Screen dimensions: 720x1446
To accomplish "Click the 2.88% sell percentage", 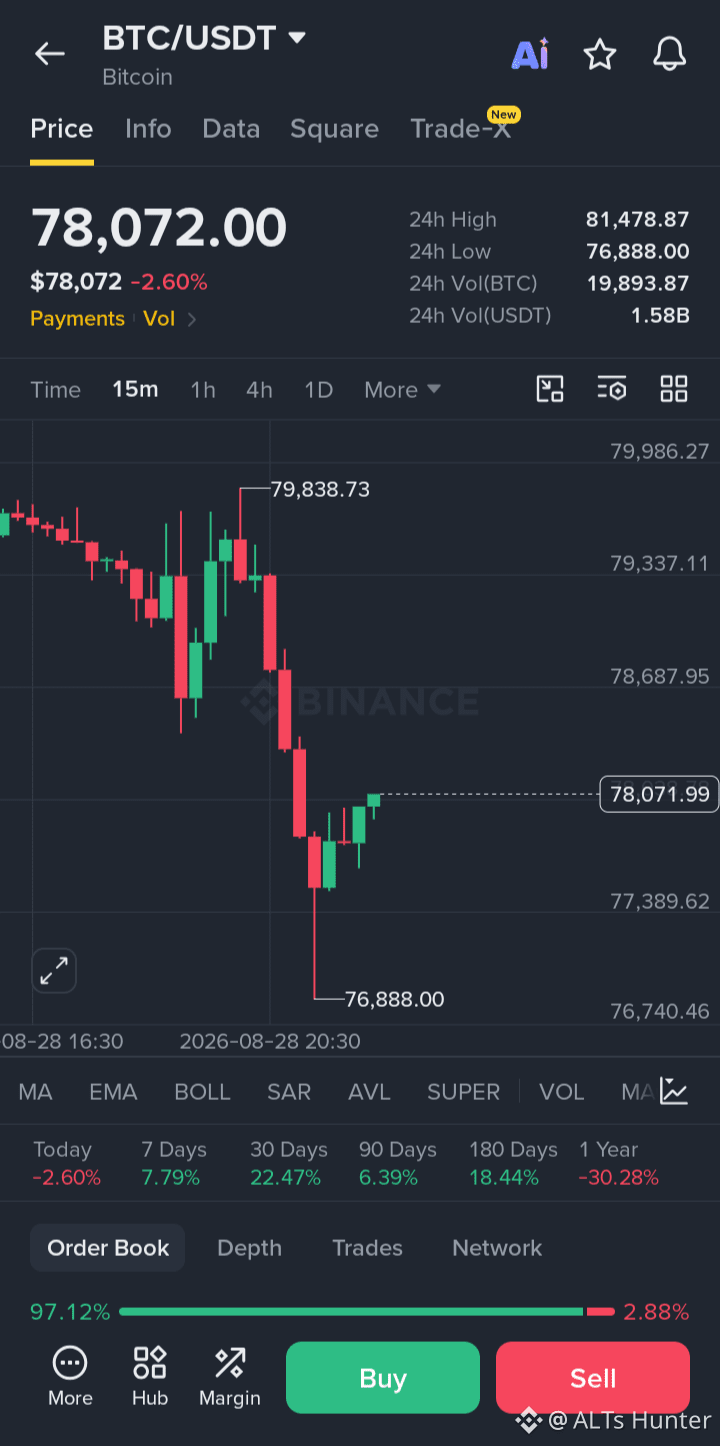I will (x=656, y=1312).
